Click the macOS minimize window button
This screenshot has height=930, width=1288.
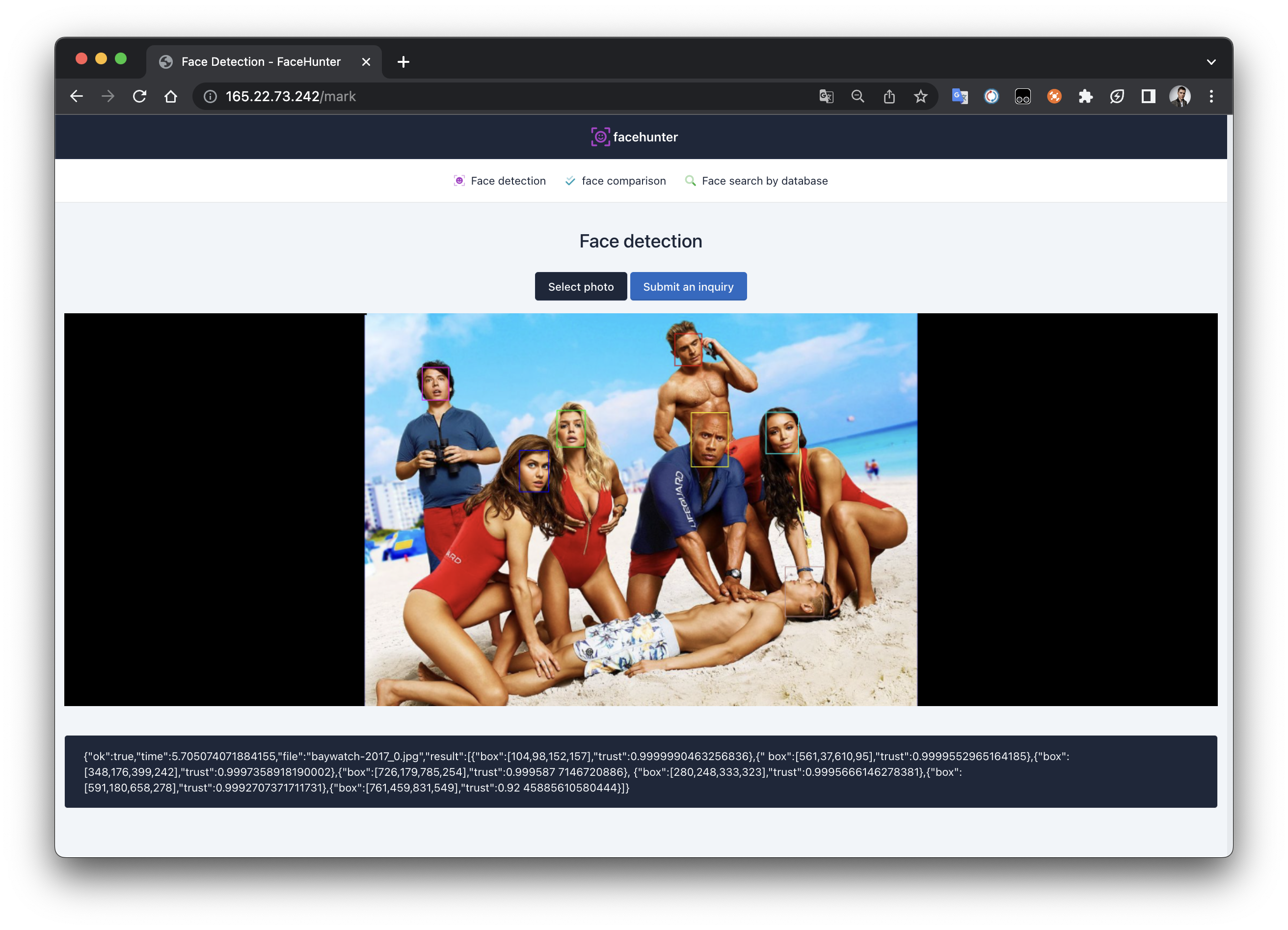click(101, 58)
